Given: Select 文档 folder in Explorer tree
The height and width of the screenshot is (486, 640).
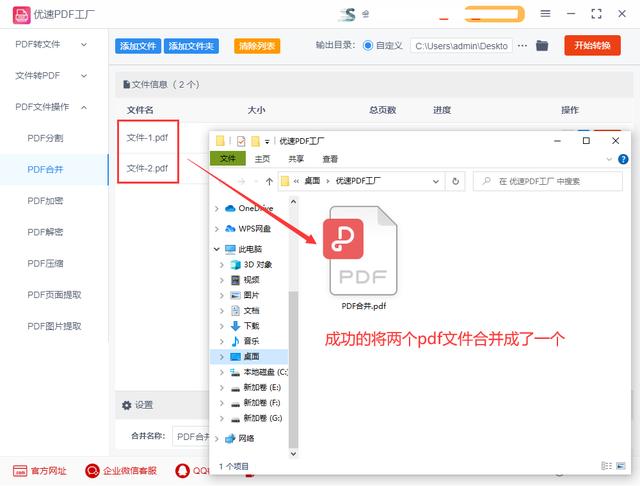Looking at the screenshot, I should (x=245, y=311).
